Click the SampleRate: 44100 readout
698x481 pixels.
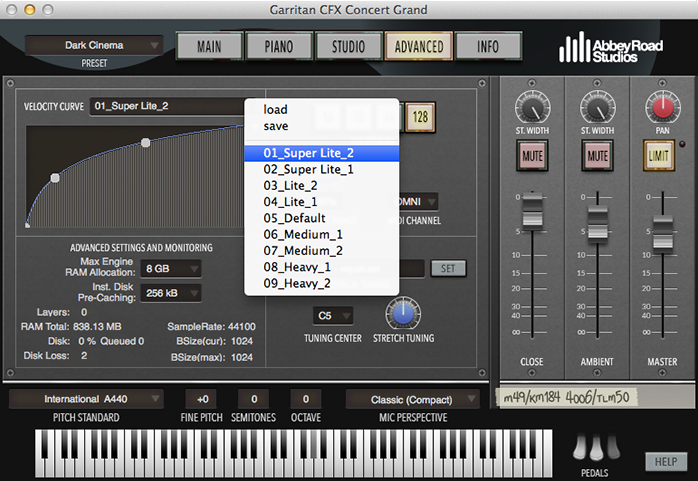(211, 327)
